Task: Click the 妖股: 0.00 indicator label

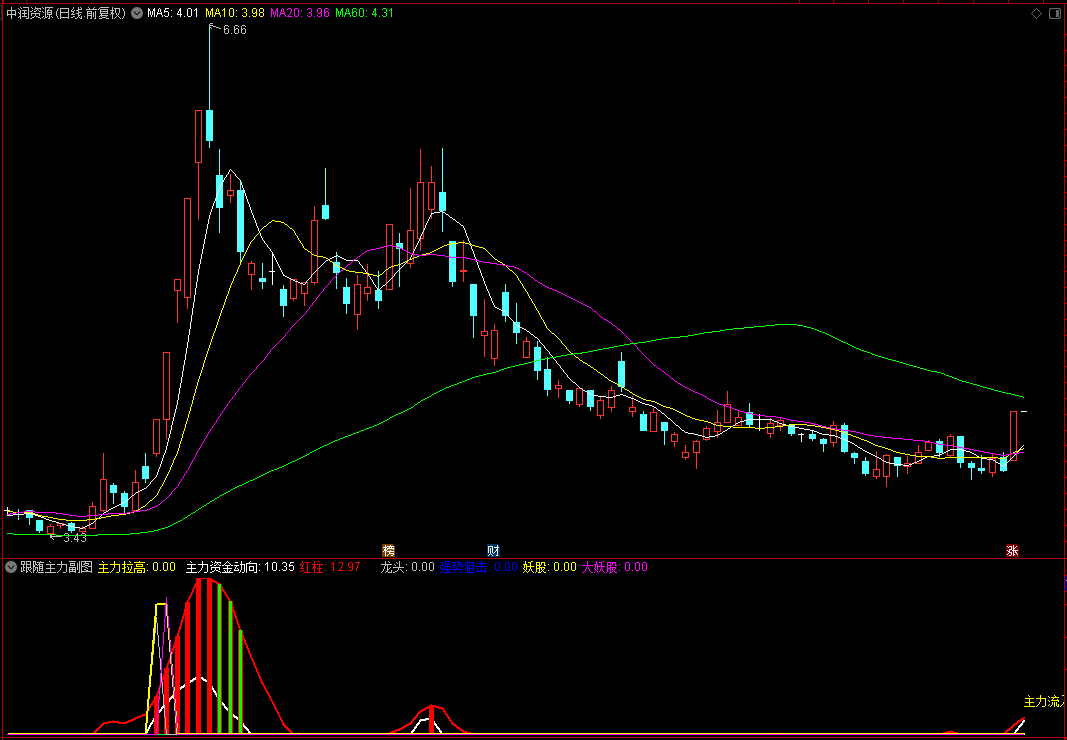Action: click(549, 567)
